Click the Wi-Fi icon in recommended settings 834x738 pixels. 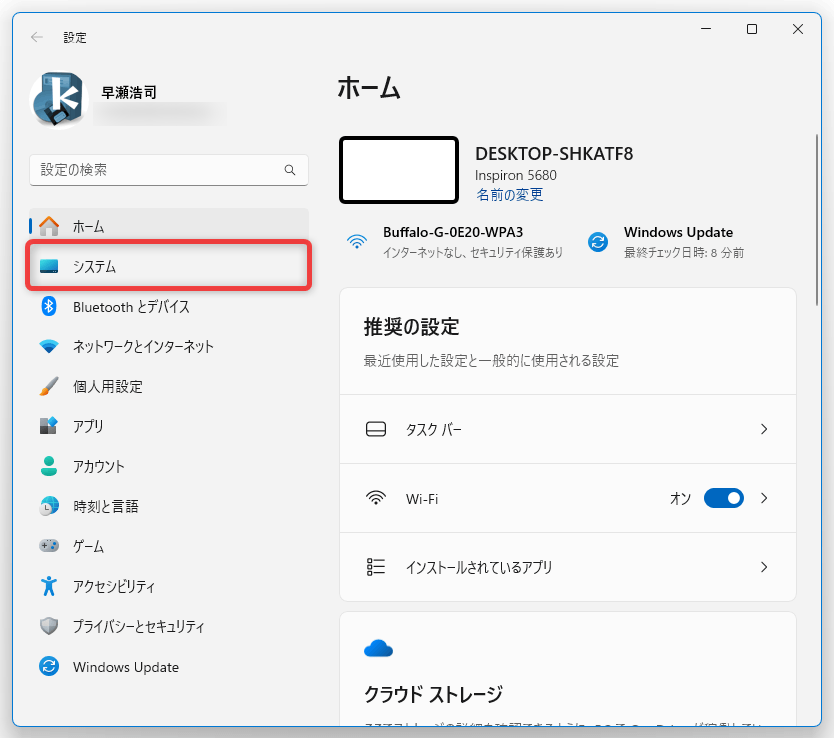coord(376,498)
